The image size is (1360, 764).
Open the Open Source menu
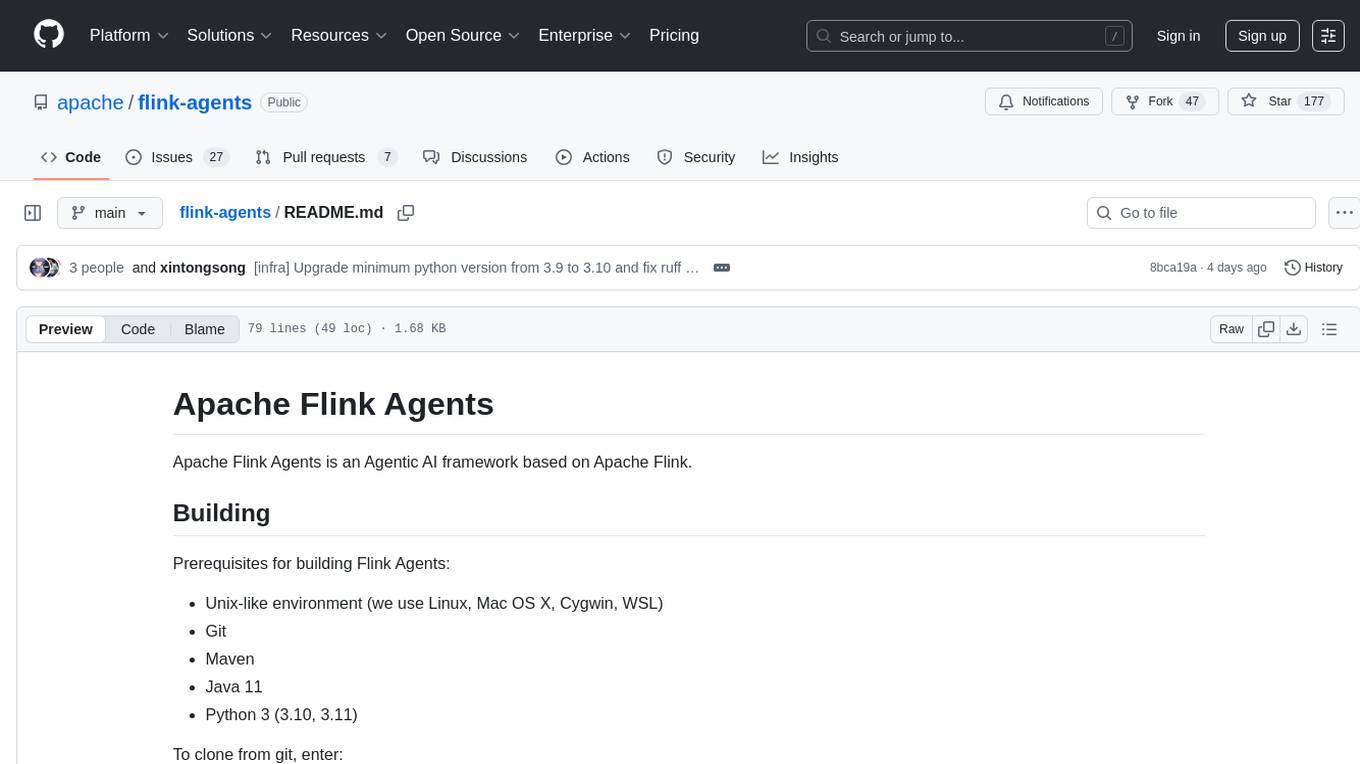[x=463, y=35]
